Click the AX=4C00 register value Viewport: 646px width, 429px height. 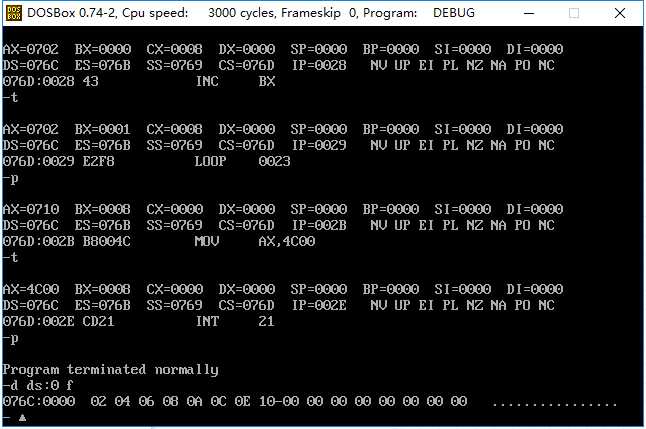[31, 289]
